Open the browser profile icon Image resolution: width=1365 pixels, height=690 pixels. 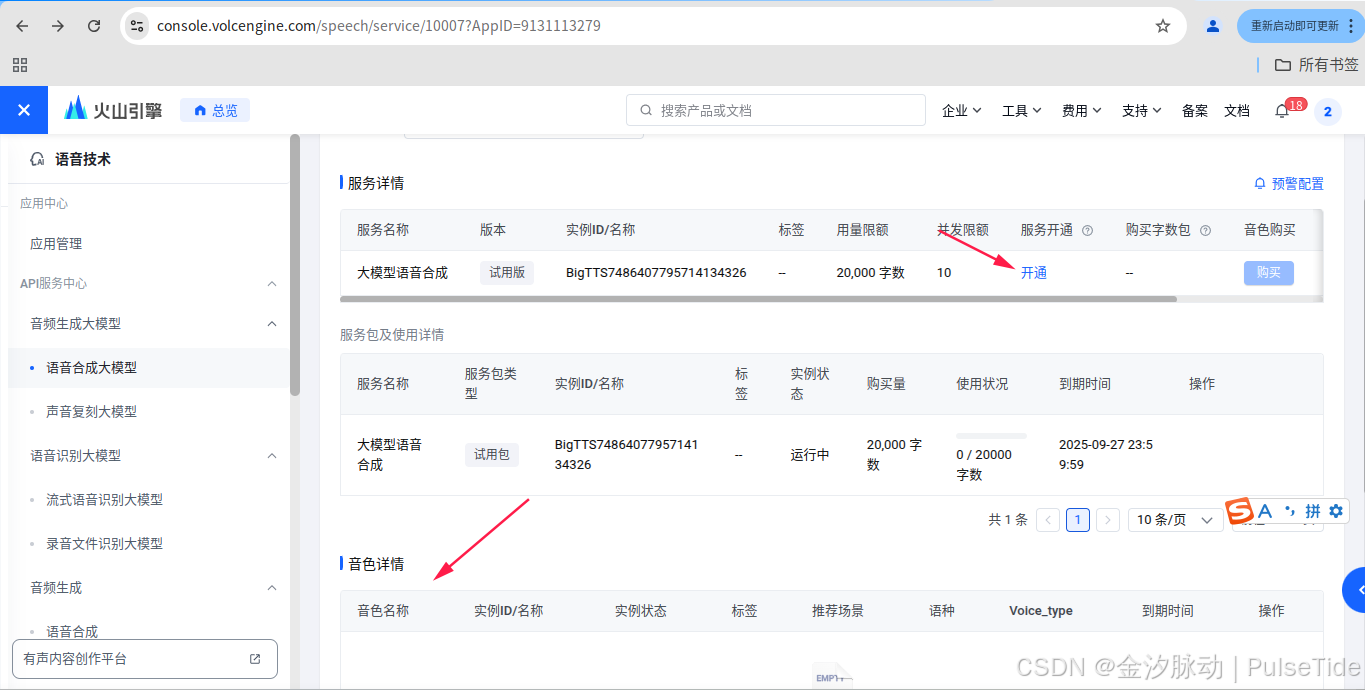[x=1213, y=26]
